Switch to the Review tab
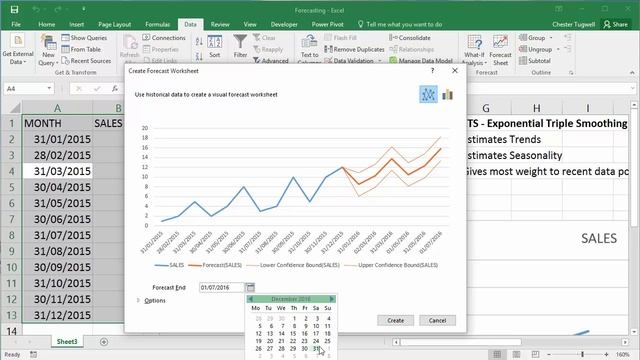 [220, 24]
